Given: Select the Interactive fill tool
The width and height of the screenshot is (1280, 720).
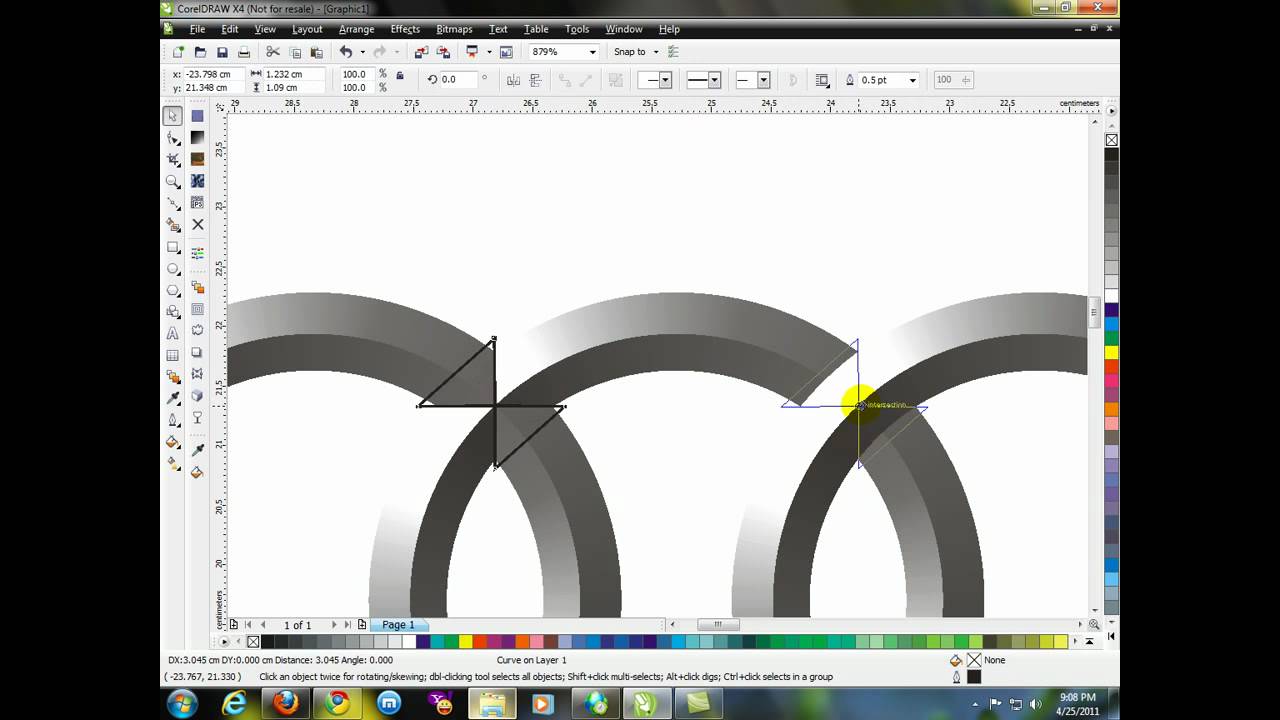Looking at the screenshot, I should pyautogui.click(x=173, y=464).
